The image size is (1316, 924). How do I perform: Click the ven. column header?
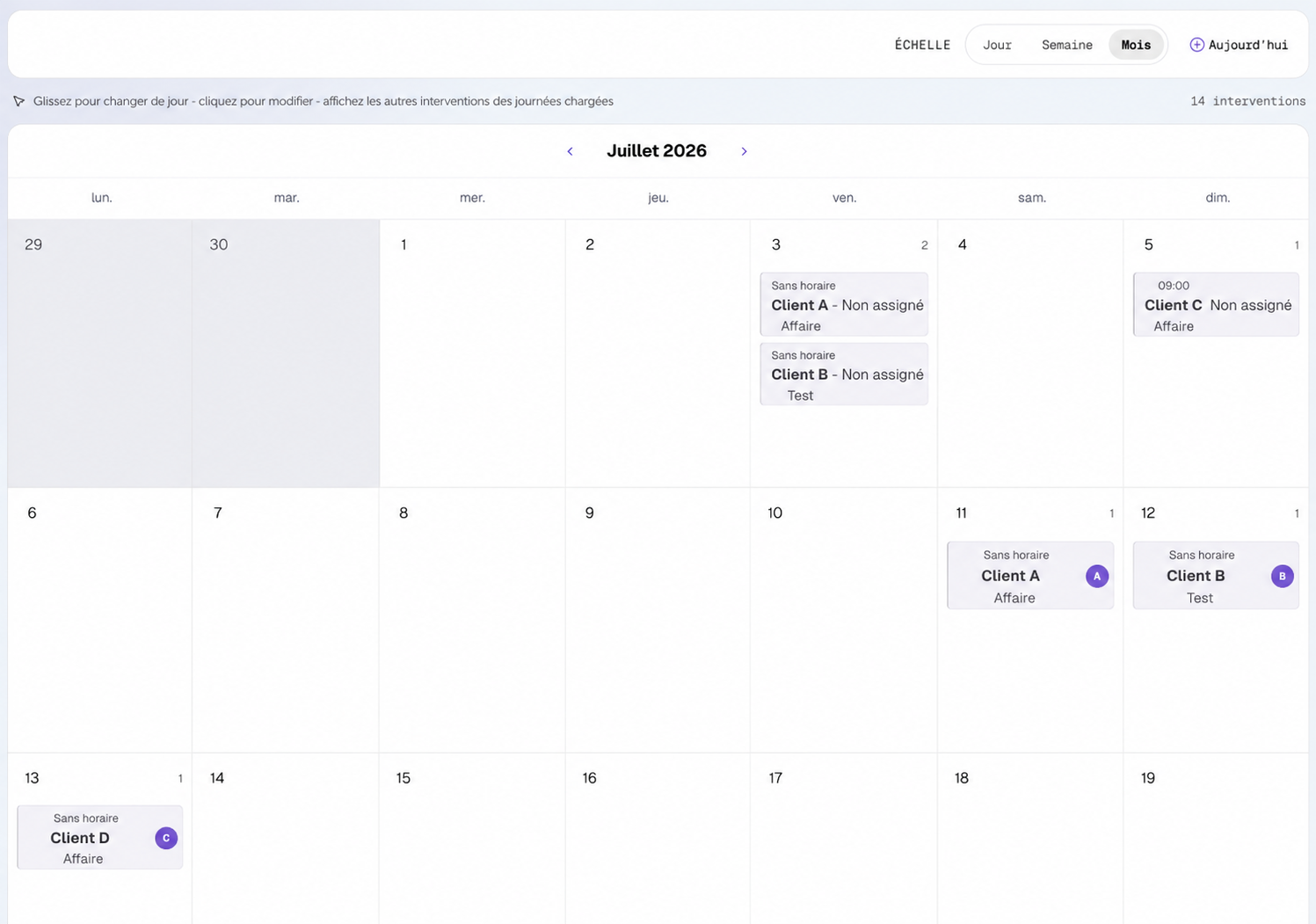pos(844,198)
